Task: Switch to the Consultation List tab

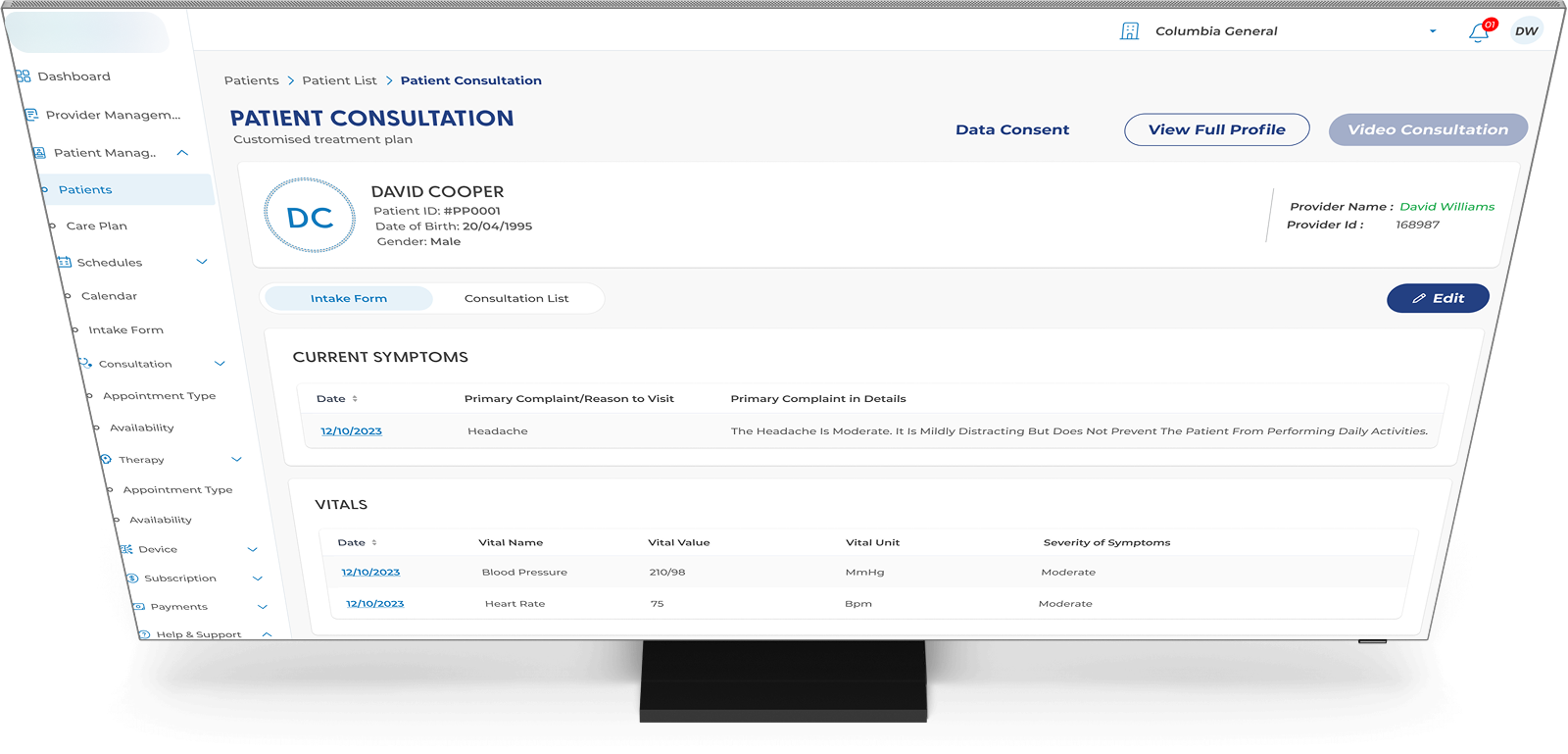Action: (516, 298)
